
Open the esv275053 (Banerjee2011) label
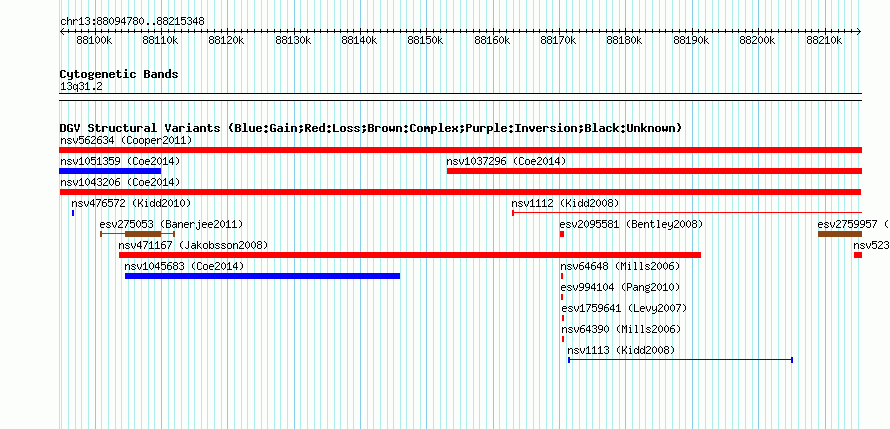click(171, 224)
